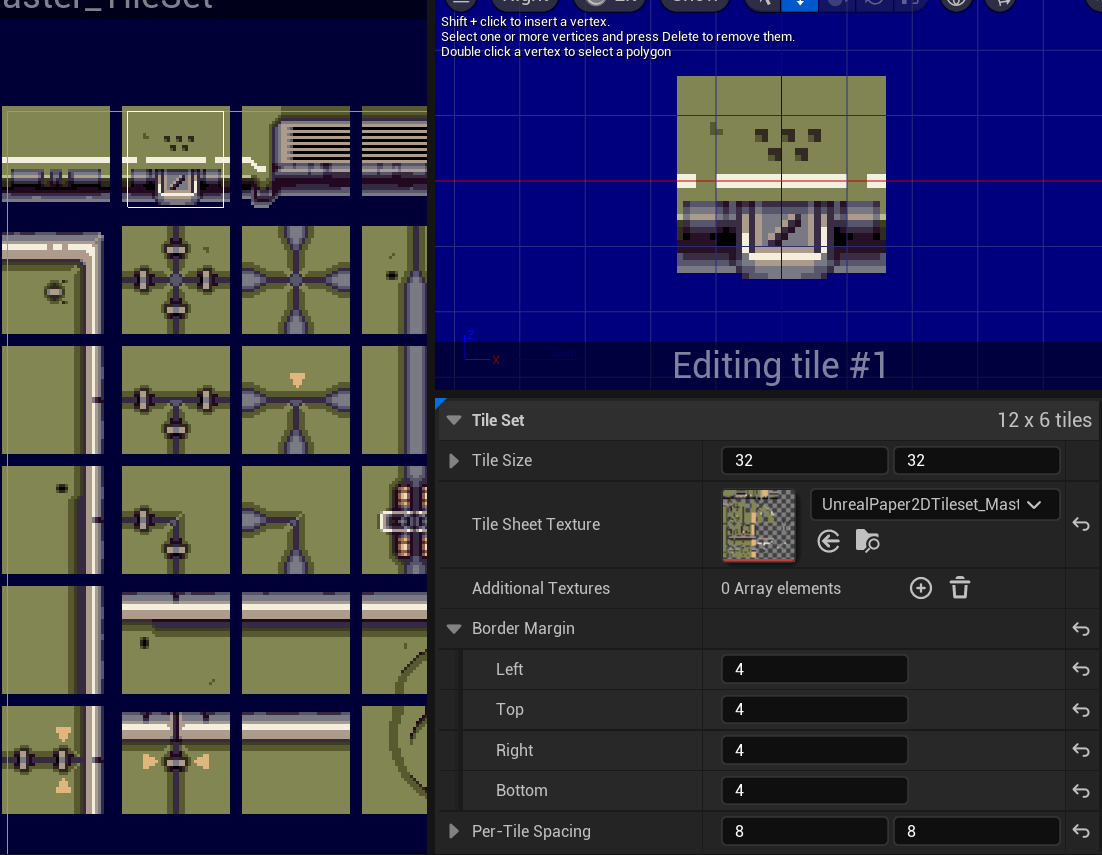Expand the Tile Size property row
Viewport: 1102px width, 855px height.
[x=453, y=460]
